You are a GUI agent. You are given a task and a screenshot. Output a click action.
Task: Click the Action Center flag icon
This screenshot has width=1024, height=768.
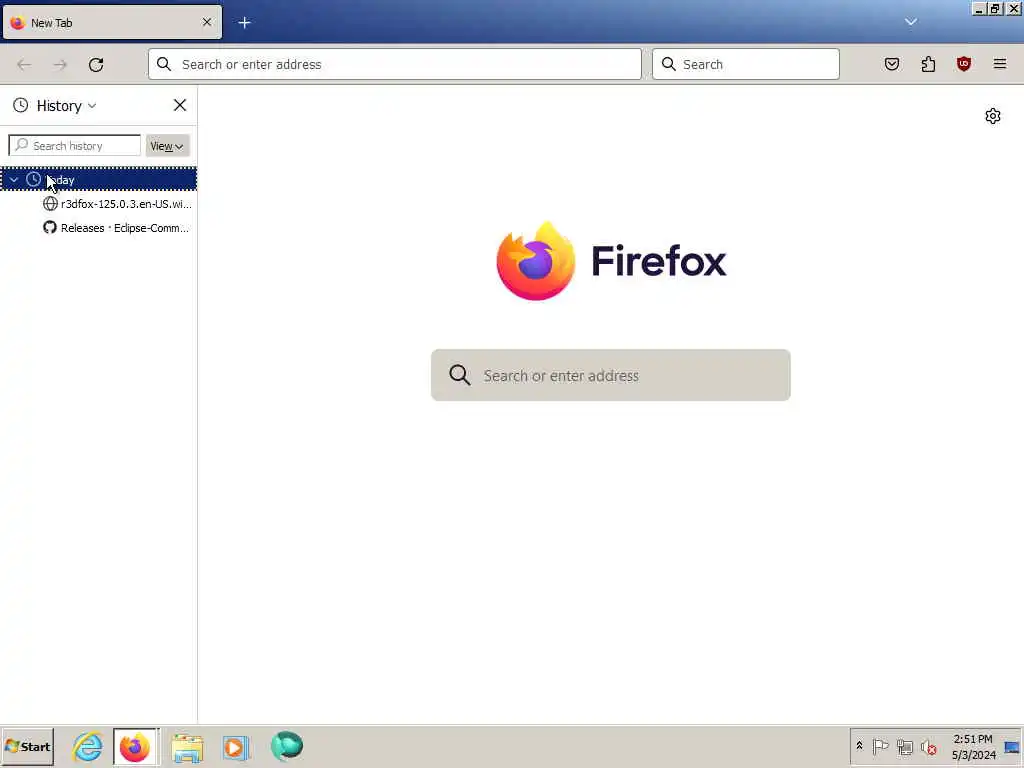[x=880, y=746]
